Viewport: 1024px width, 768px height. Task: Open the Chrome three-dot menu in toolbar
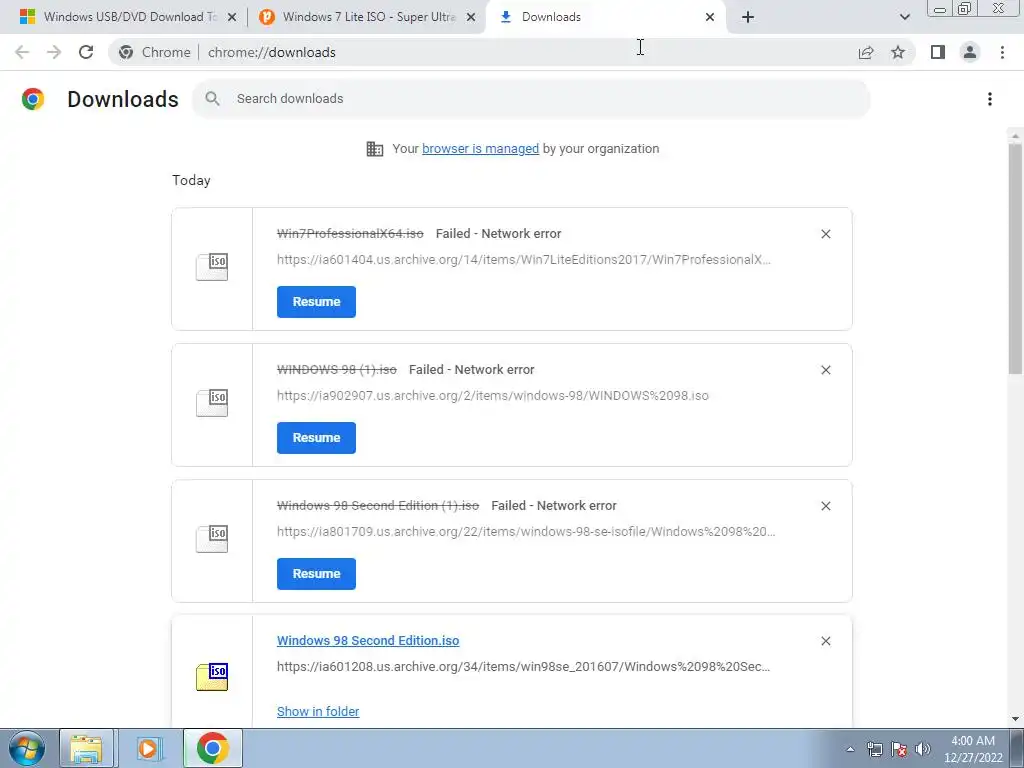[x=1002, y=52]
